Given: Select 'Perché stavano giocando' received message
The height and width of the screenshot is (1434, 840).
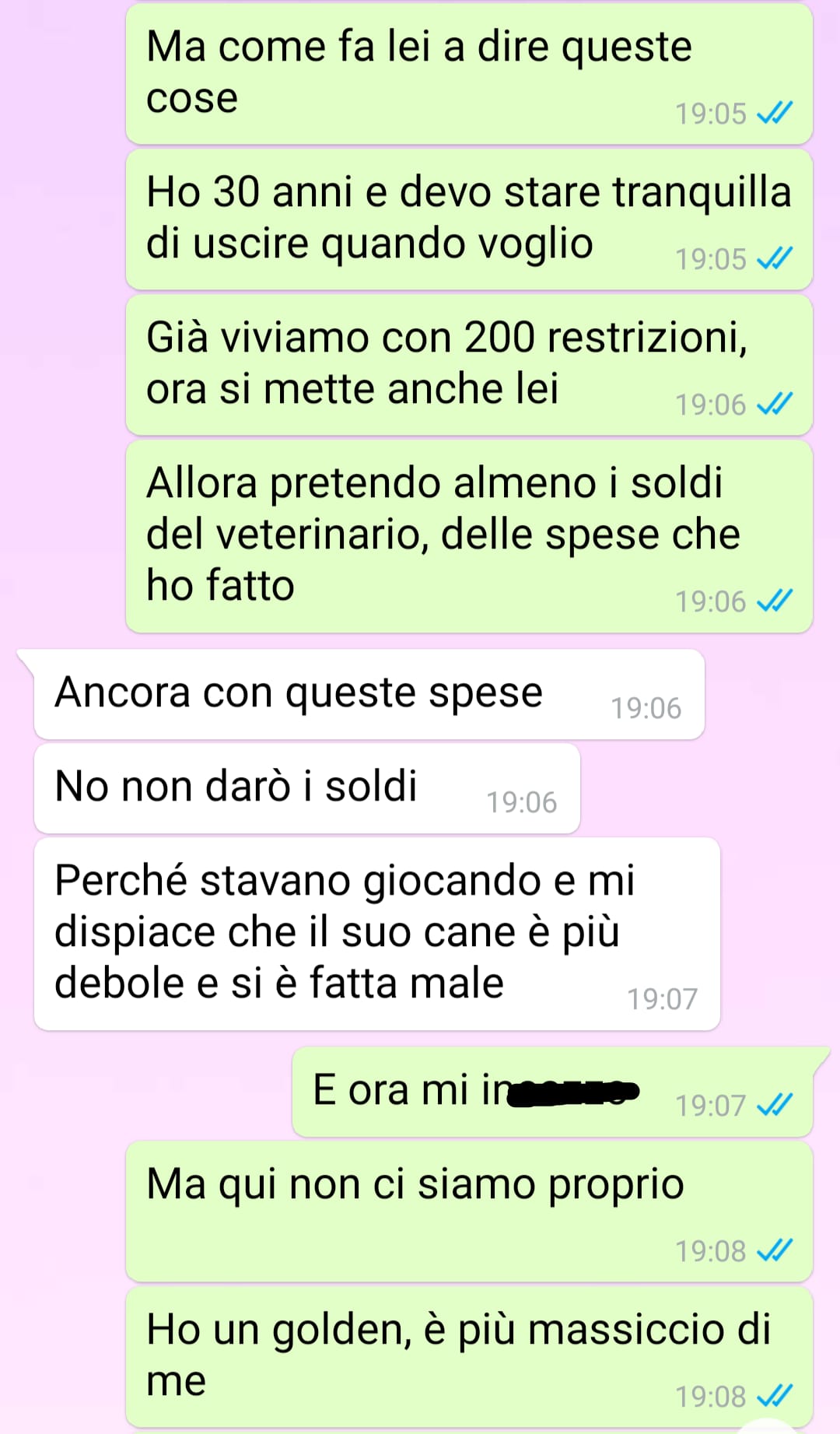Looking at the screenshot, I should [x=377, y=934].
